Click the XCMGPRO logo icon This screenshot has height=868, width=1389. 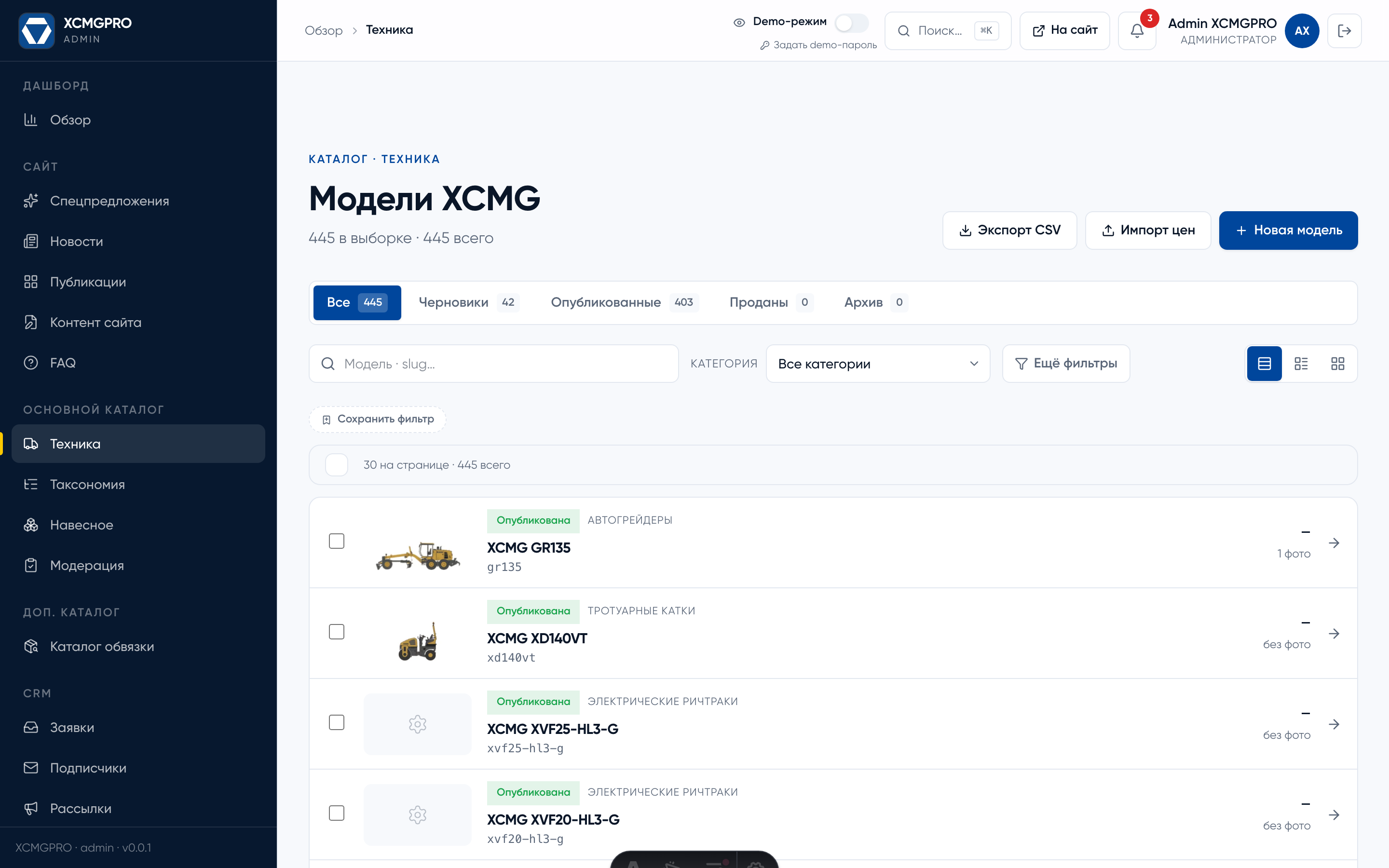coord(36,30)
